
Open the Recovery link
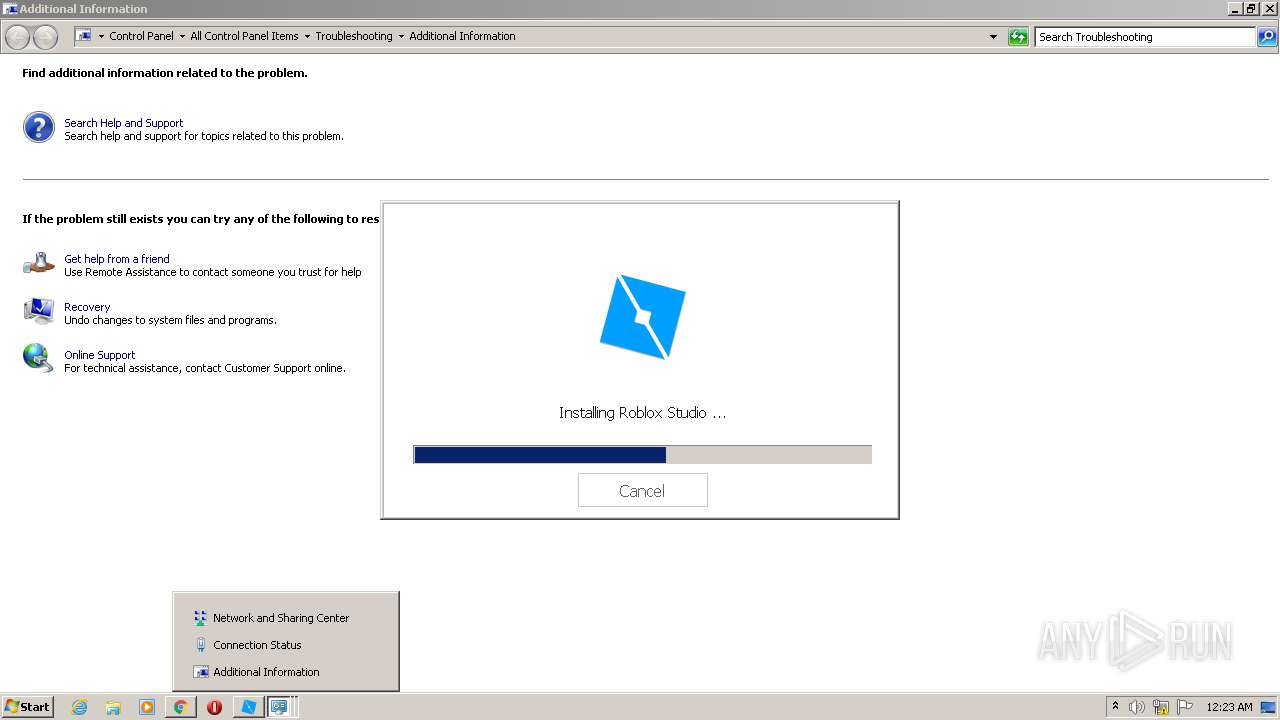click(87, 307)
